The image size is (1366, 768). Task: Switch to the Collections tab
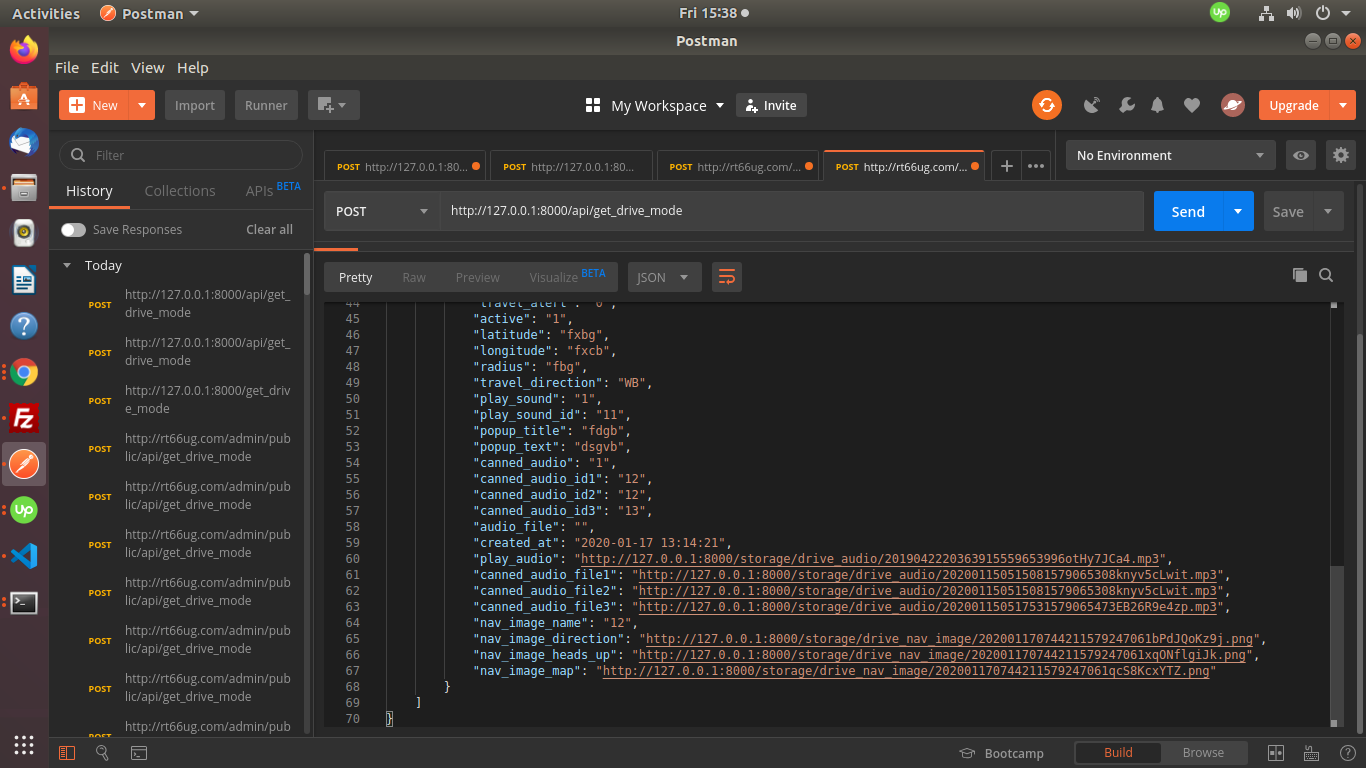pyautogui.click(x=180, y=191)
